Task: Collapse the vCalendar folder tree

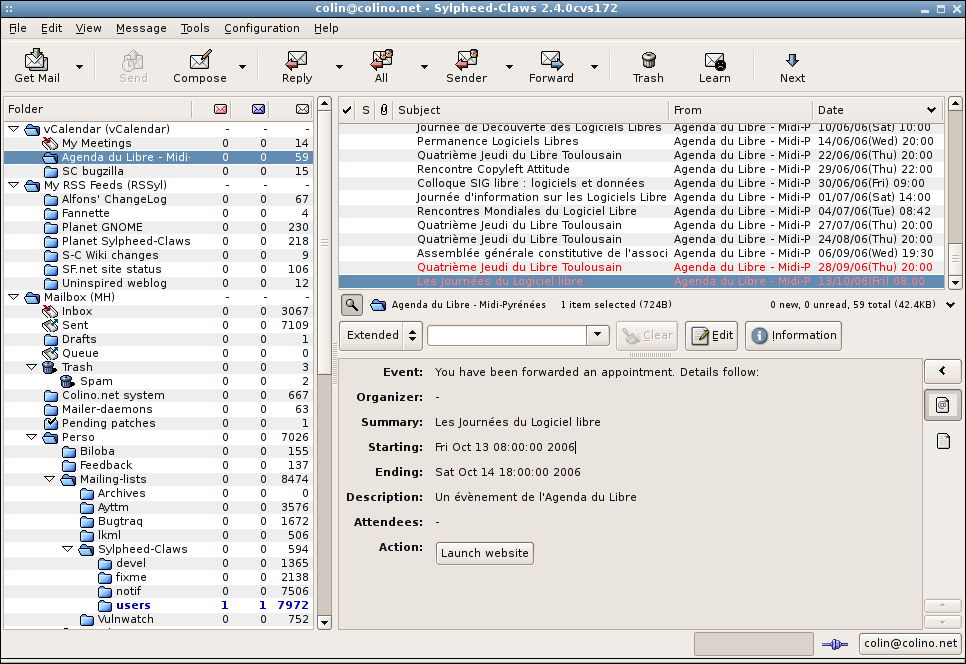Action: [x=13, y=129]
